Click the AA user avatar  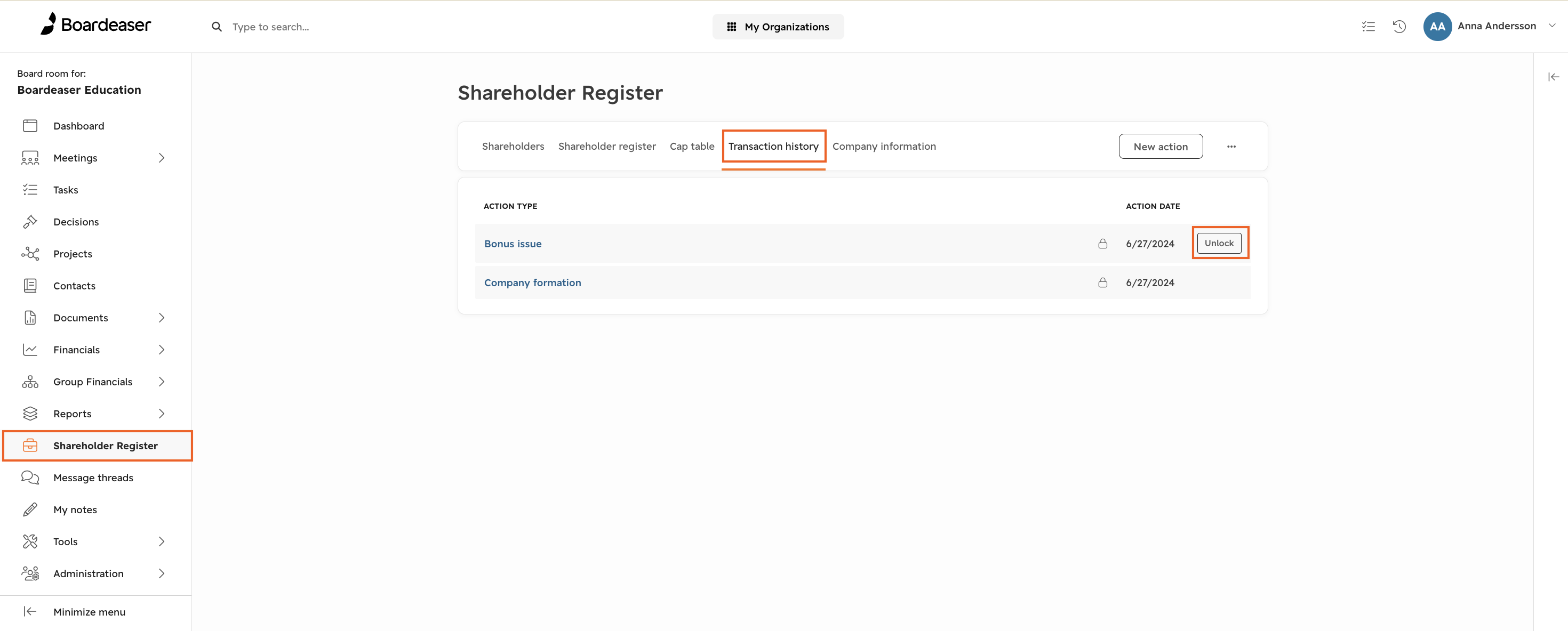1437,26
